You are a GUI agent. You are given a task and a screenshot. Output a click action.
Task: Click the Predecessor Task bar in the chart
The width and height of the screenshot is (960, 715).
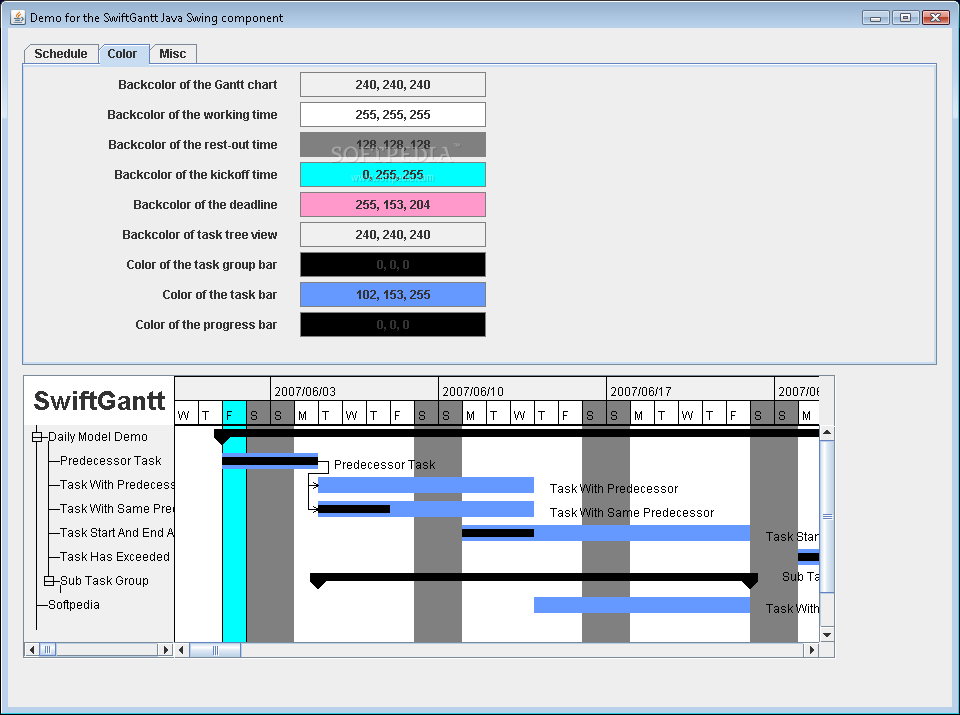[270, 461]
